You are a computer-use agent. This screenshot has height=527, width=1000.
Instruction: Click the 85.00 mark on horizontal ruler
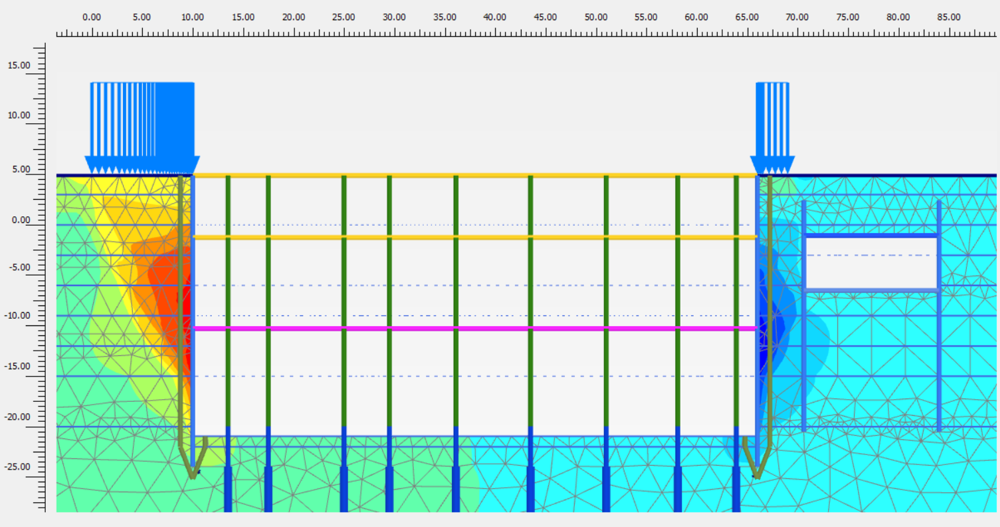pos(949,17)
